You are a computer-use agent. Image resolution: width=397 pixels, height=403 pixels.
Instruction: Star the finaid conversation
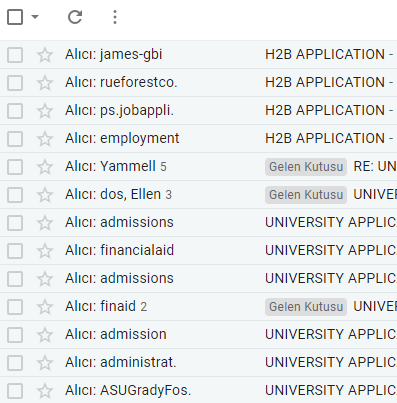coord(45,307)
